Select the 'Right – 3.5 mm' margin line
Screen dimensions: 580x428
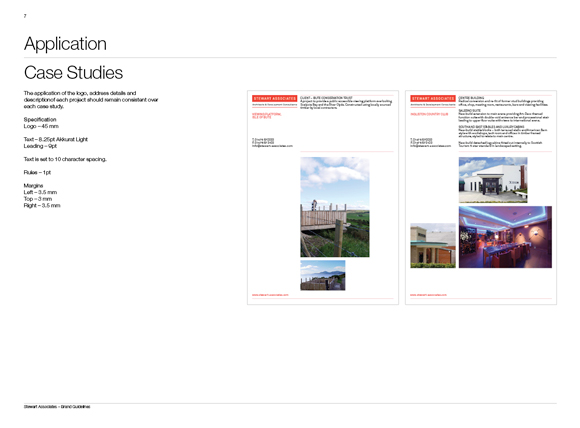pyautogui.click(x=42, y=205)
